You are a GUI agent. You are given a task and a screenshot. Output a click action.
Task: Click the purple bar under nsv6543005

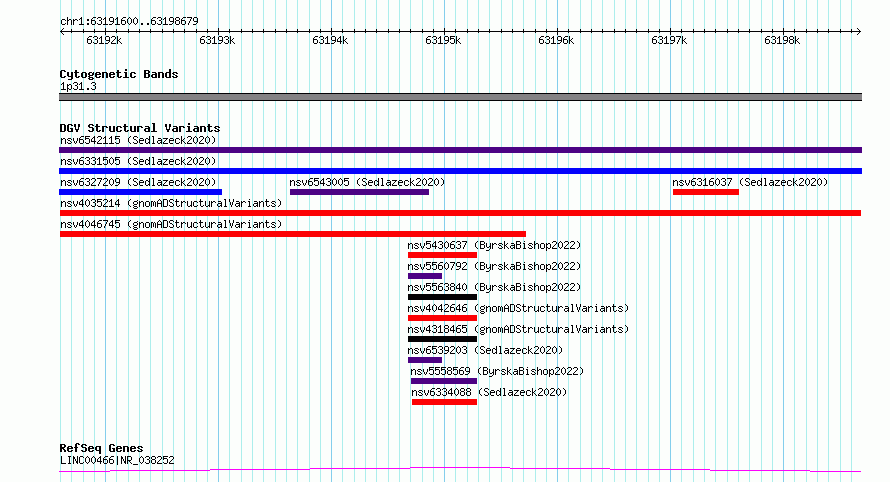pos(359,192)
